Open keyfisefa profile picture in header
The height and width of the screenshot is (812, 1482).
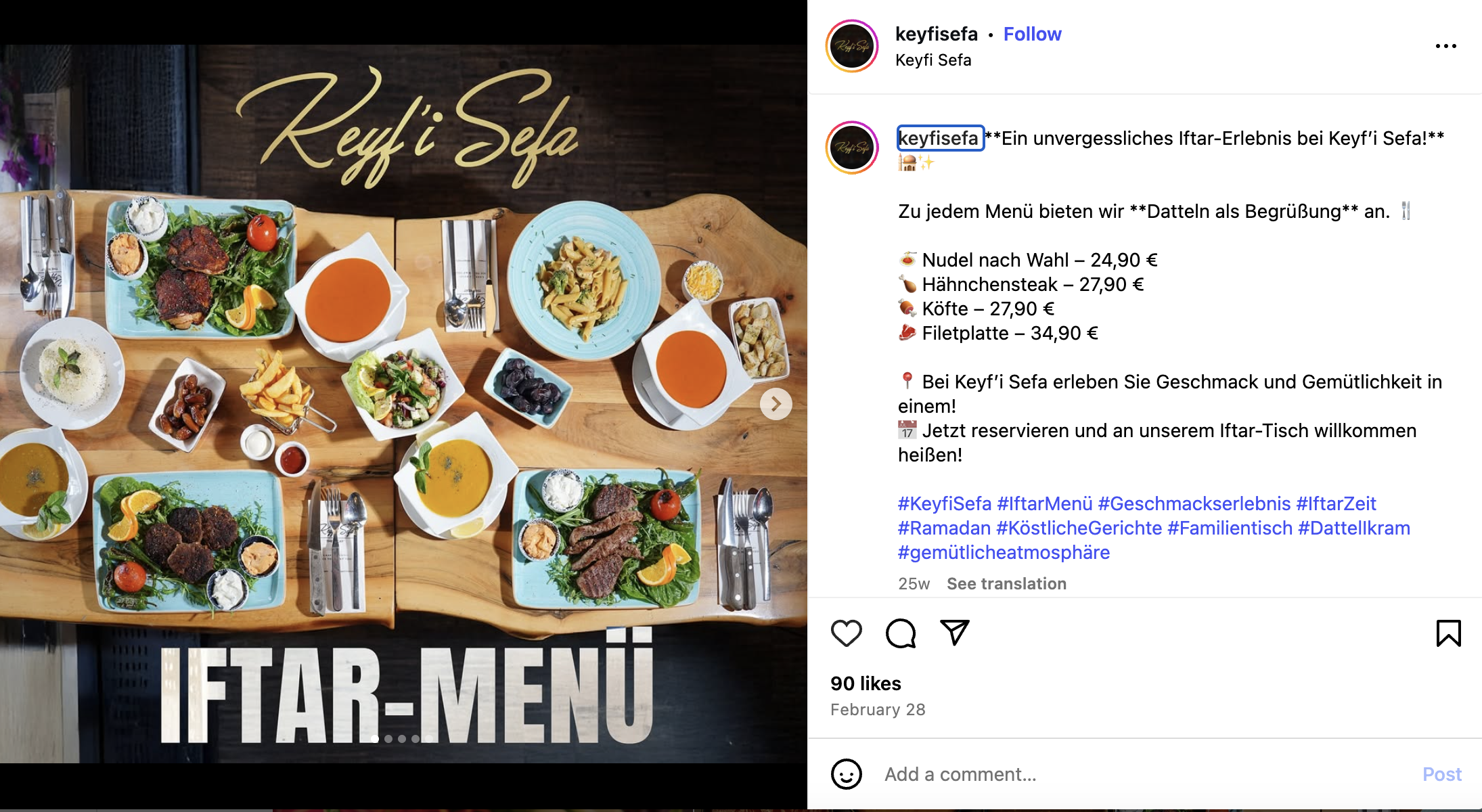coord(852,46)
